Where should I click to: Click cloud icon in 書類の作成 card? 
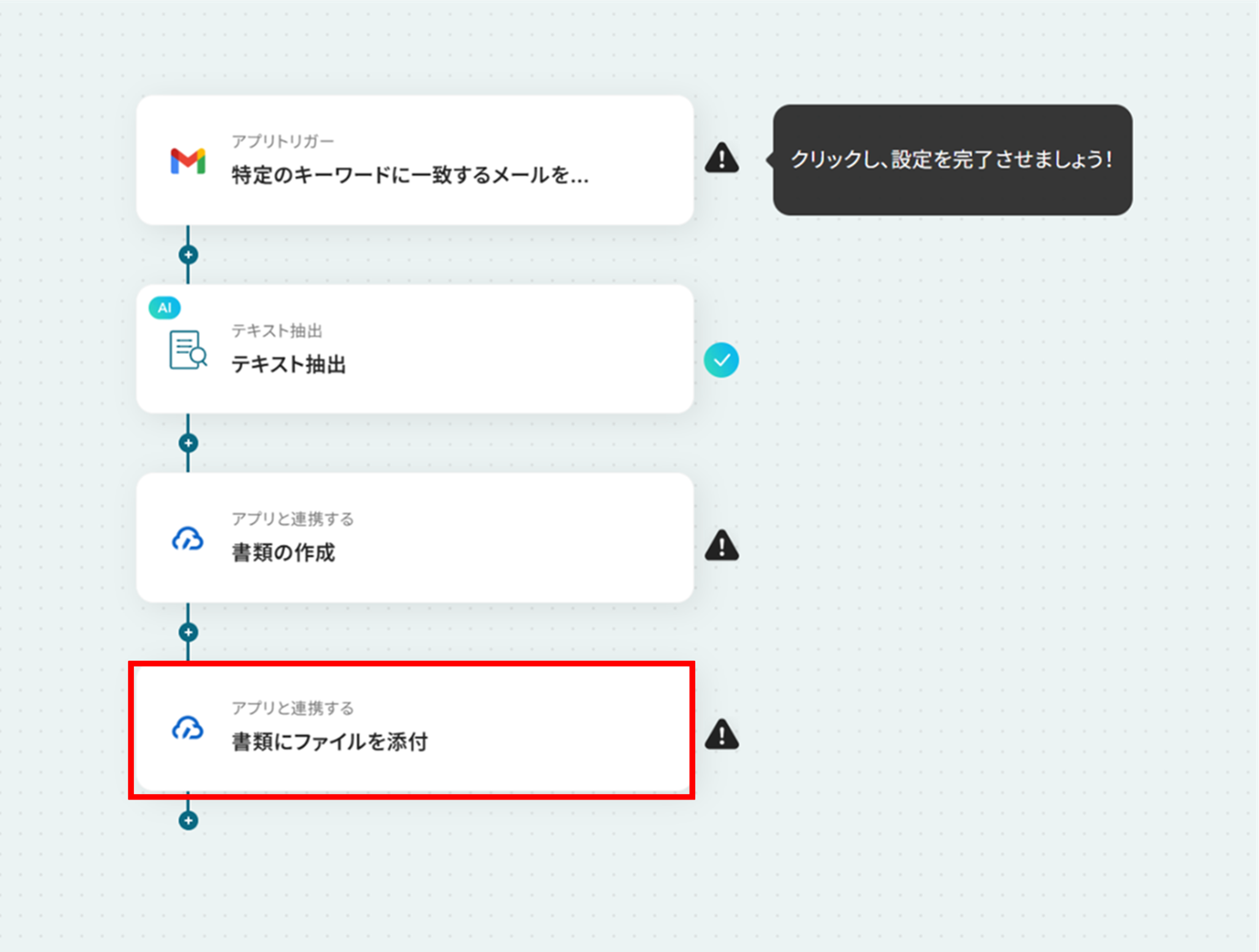click(187, 539)
